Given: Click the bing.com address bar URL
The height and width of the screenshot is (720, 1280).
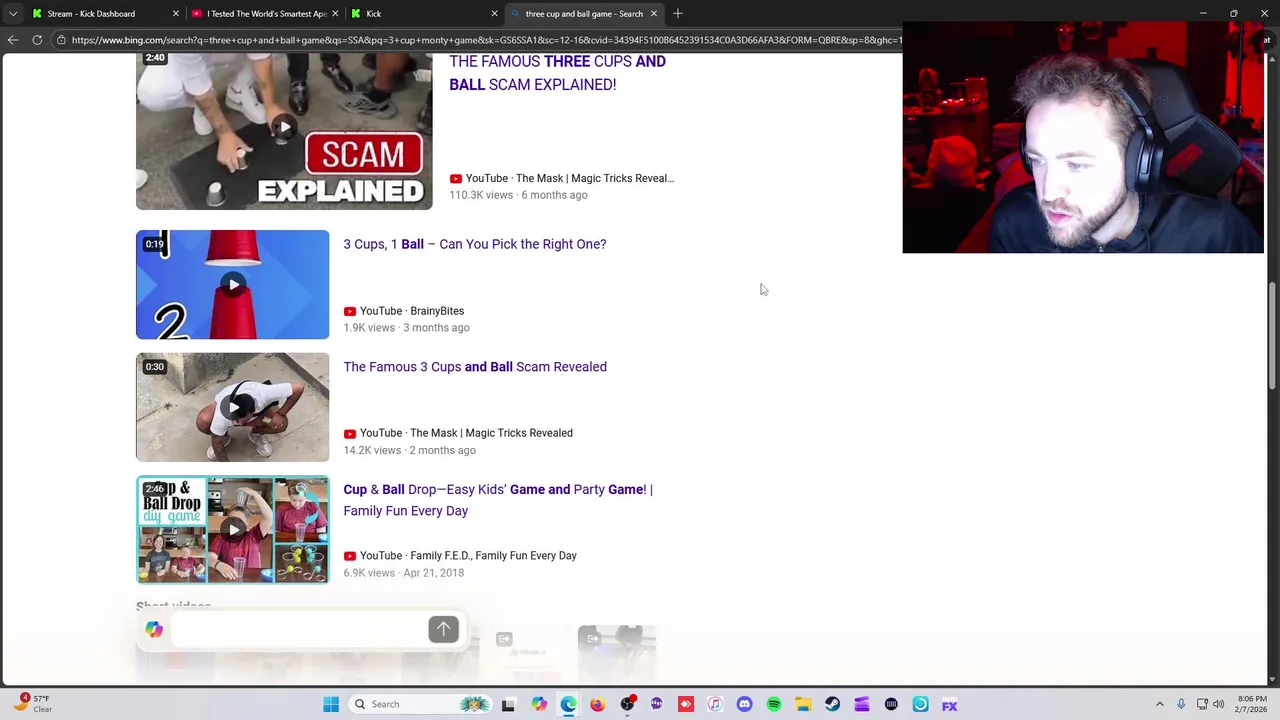Looking at the screenshot, I should tap(486, 40).
